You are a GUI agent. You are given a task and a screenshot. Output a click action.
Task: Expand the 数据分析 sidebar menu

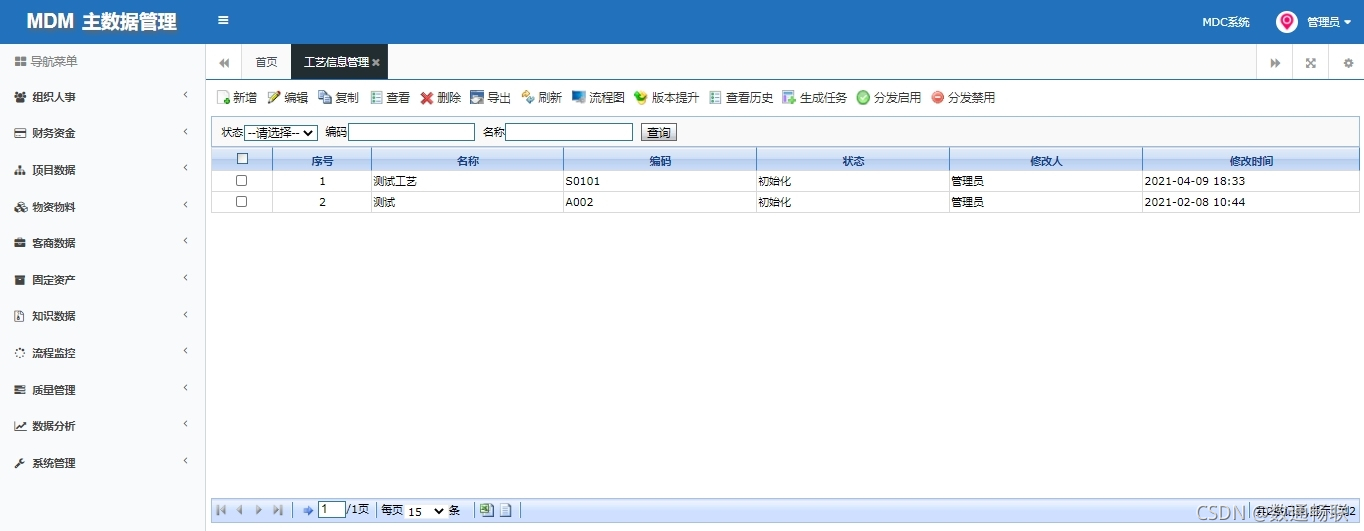click(x=102, y=426)
